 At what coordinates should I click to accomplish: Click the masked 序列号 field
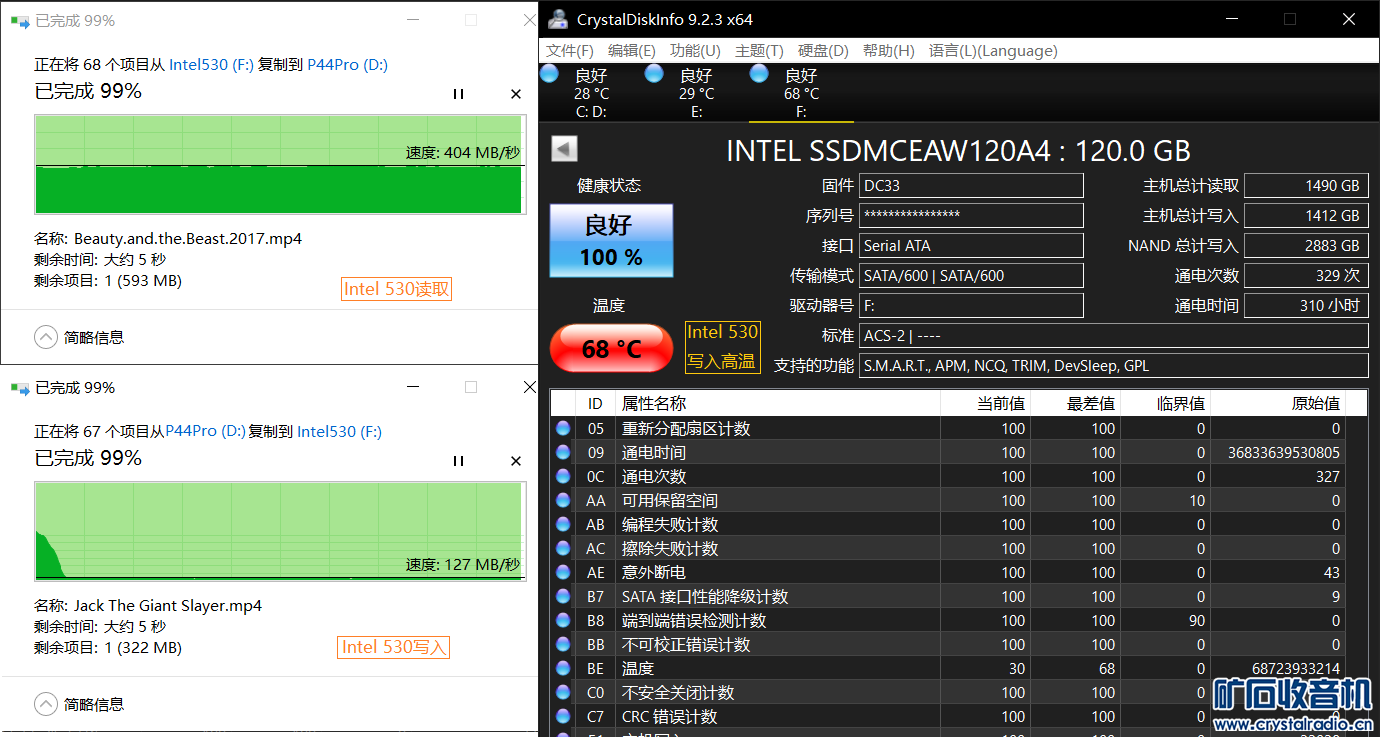tap(971, 216)
